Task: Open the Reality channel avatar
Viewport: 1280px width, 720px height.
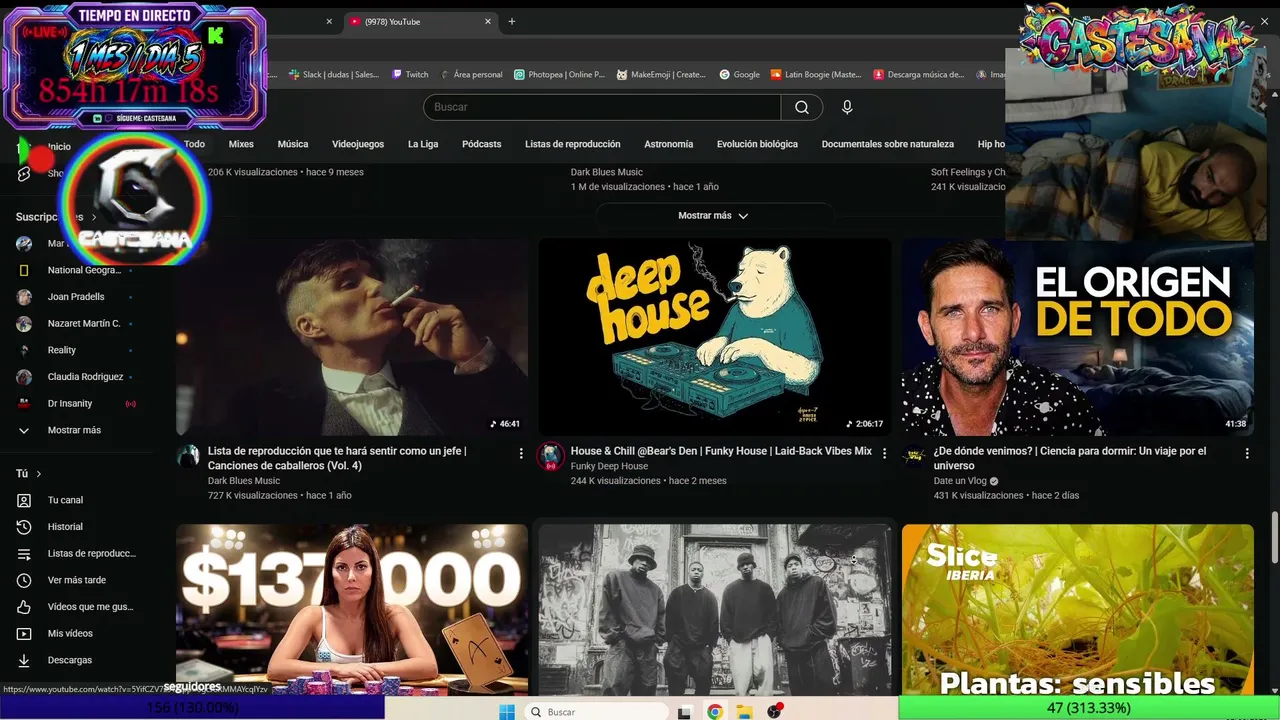Action: coord(24,350)
